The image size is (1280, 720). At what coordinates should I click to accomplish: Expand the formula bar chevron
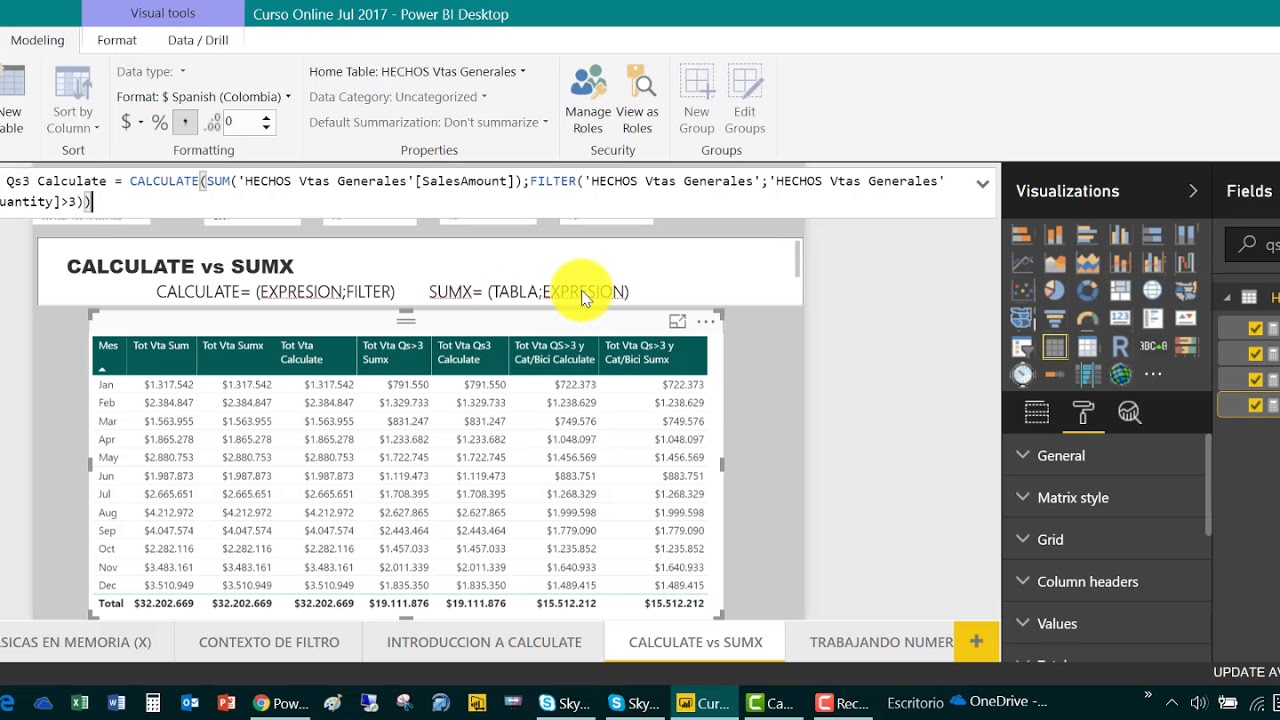982,183
